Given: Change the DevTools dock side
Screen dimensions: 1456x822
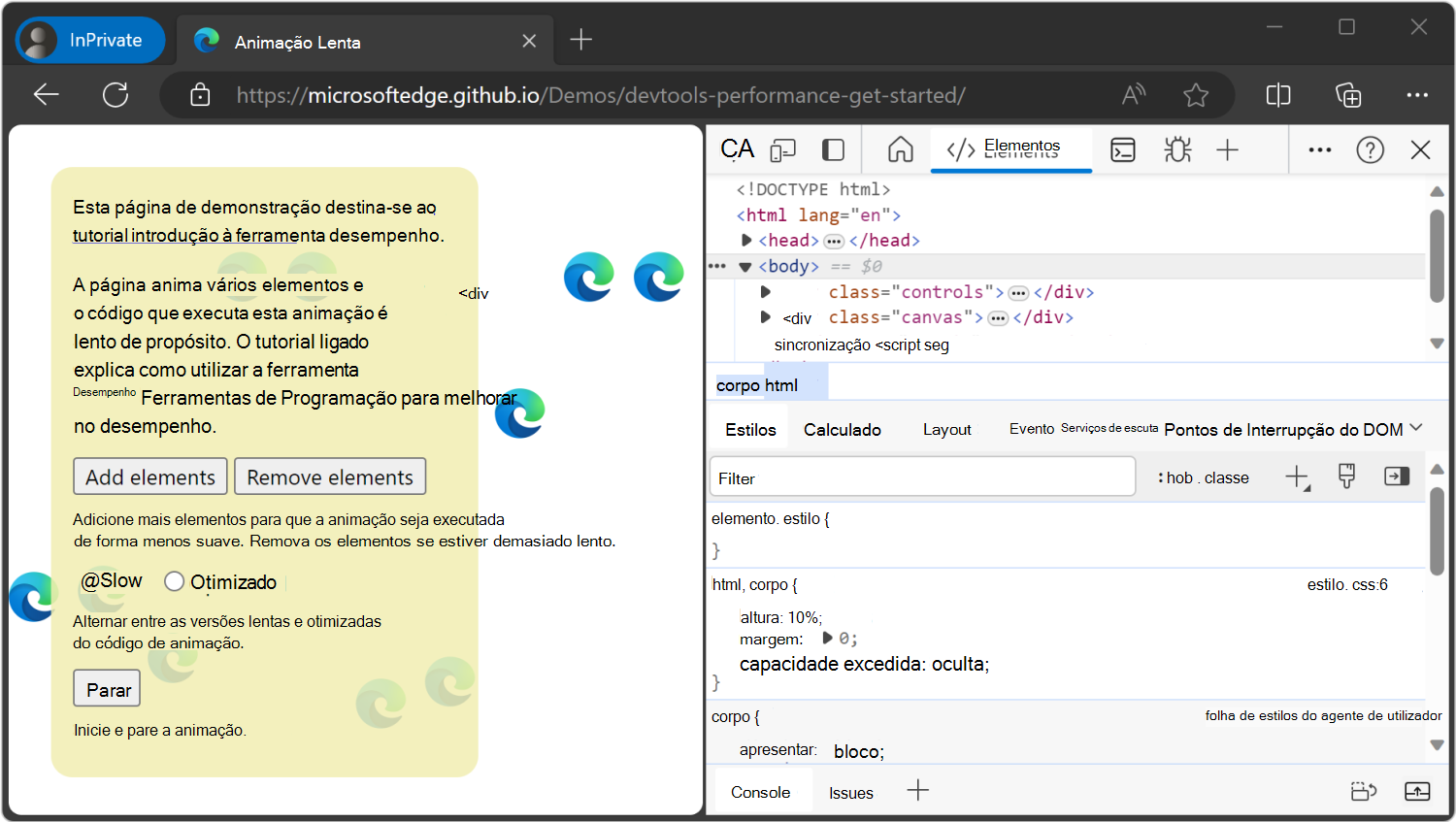Looking at the screenshot, I should coord(832,149).
